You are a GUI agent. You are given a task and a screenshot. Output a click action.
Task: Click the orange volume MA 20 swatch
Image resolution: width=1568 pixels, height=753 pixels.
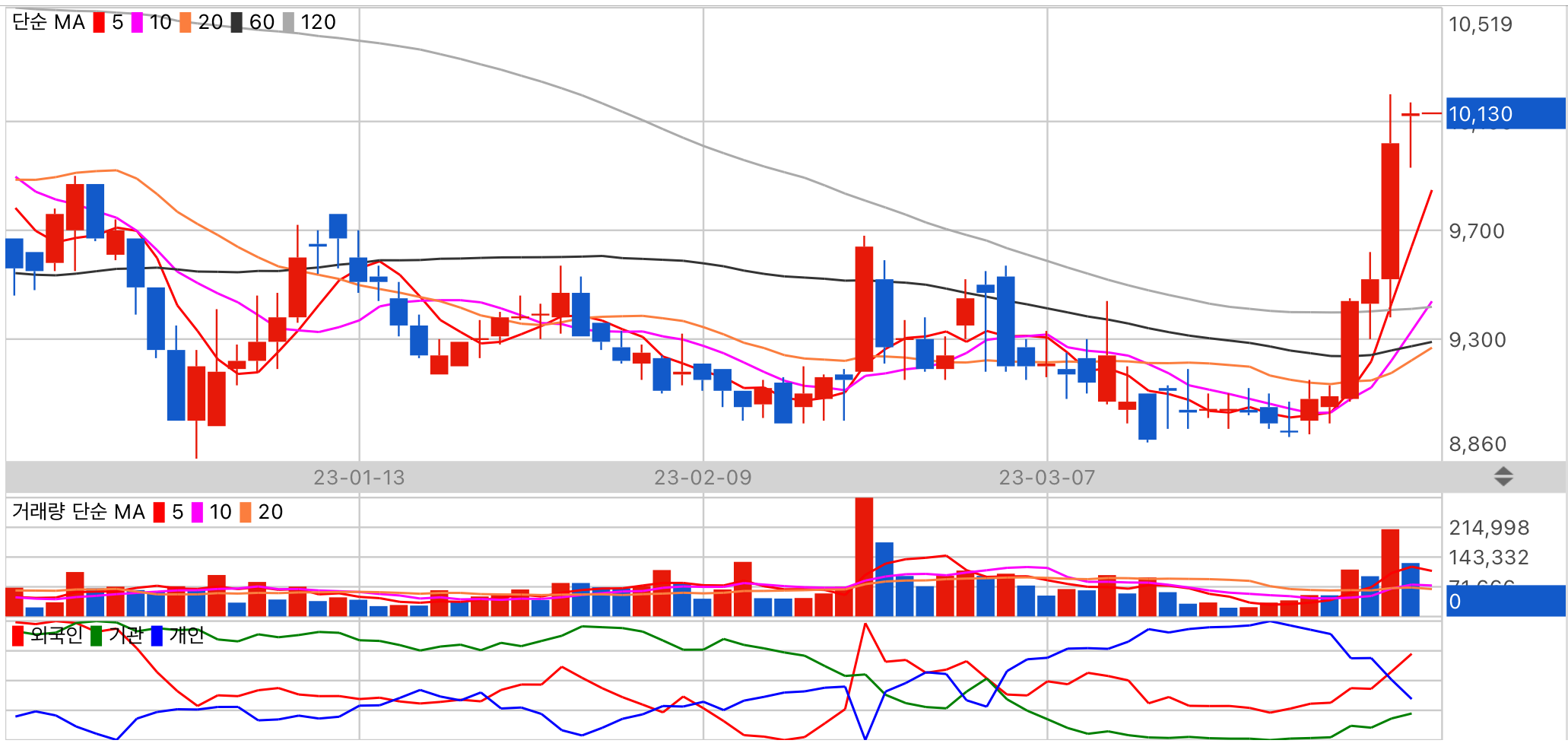pos(246,513)
